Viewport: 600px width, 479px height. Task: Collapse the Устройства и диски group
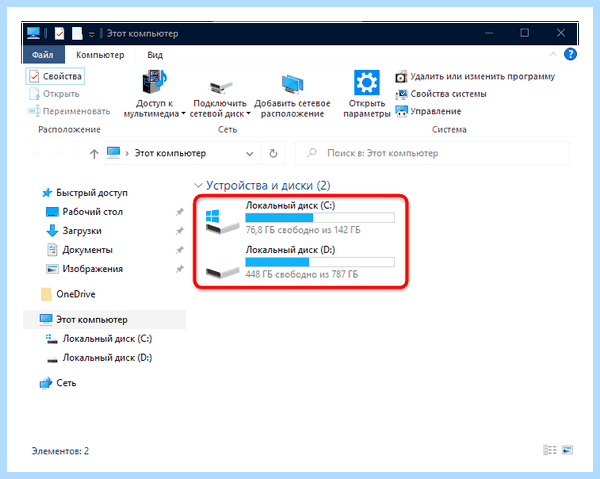198,186
